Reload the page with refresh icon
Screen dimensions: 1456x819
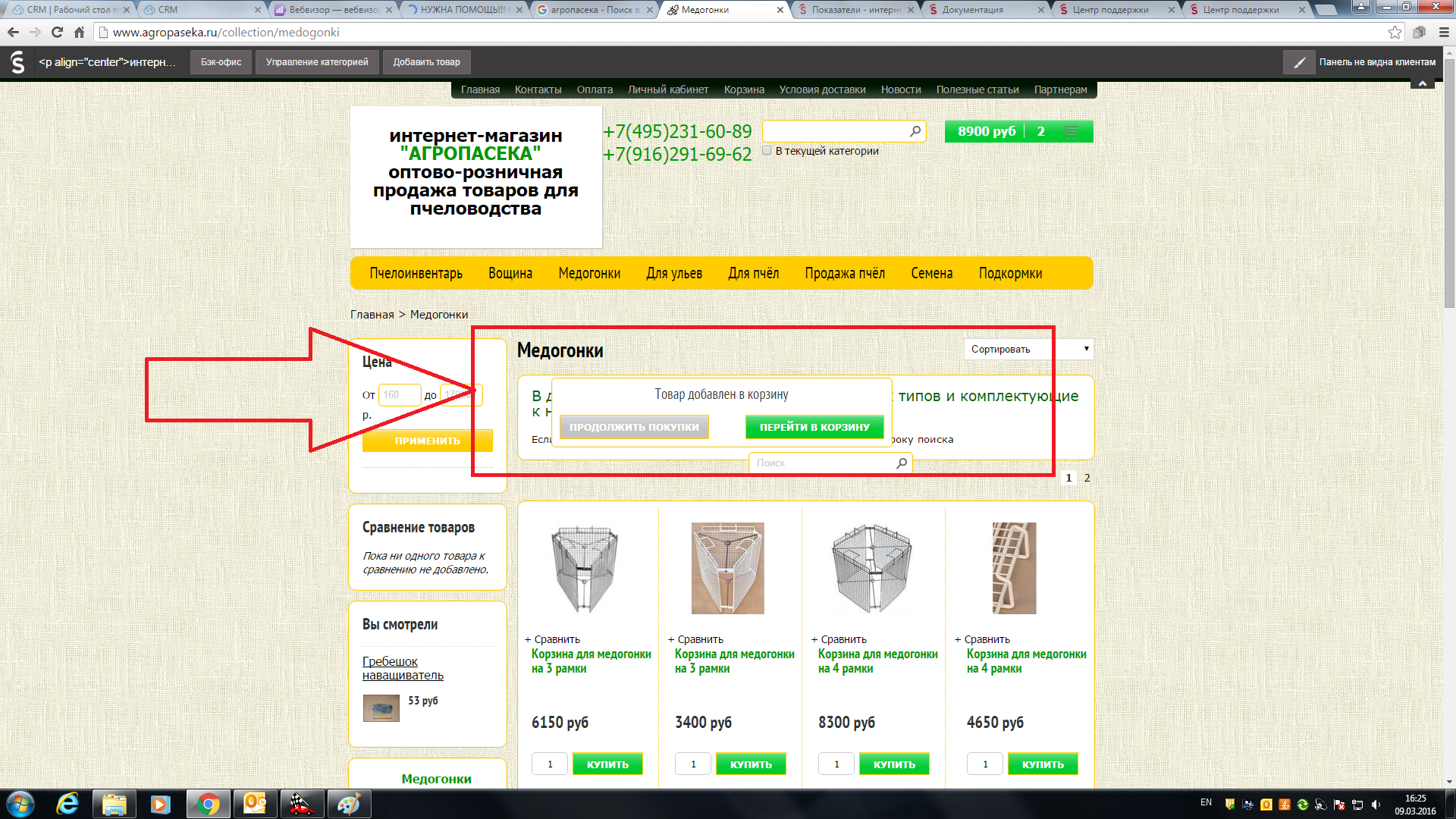57,32
